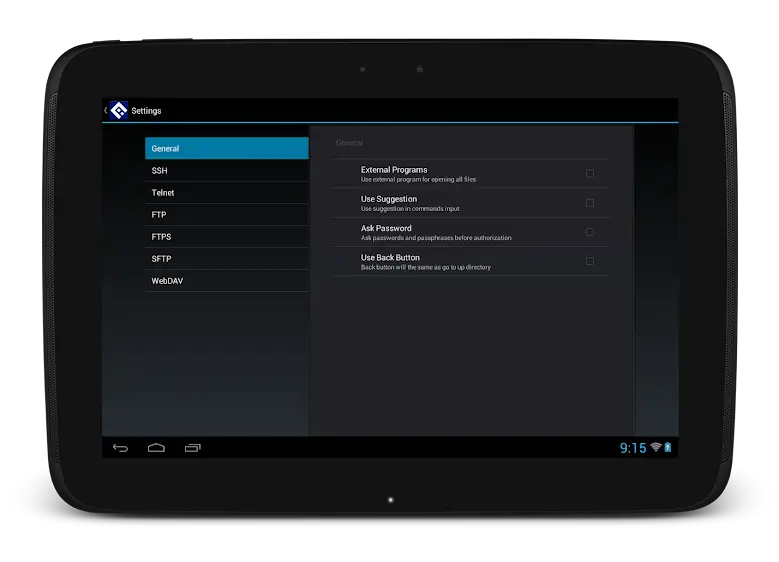Tap 'Use external program for opening all files'

(x=418, y=179)
